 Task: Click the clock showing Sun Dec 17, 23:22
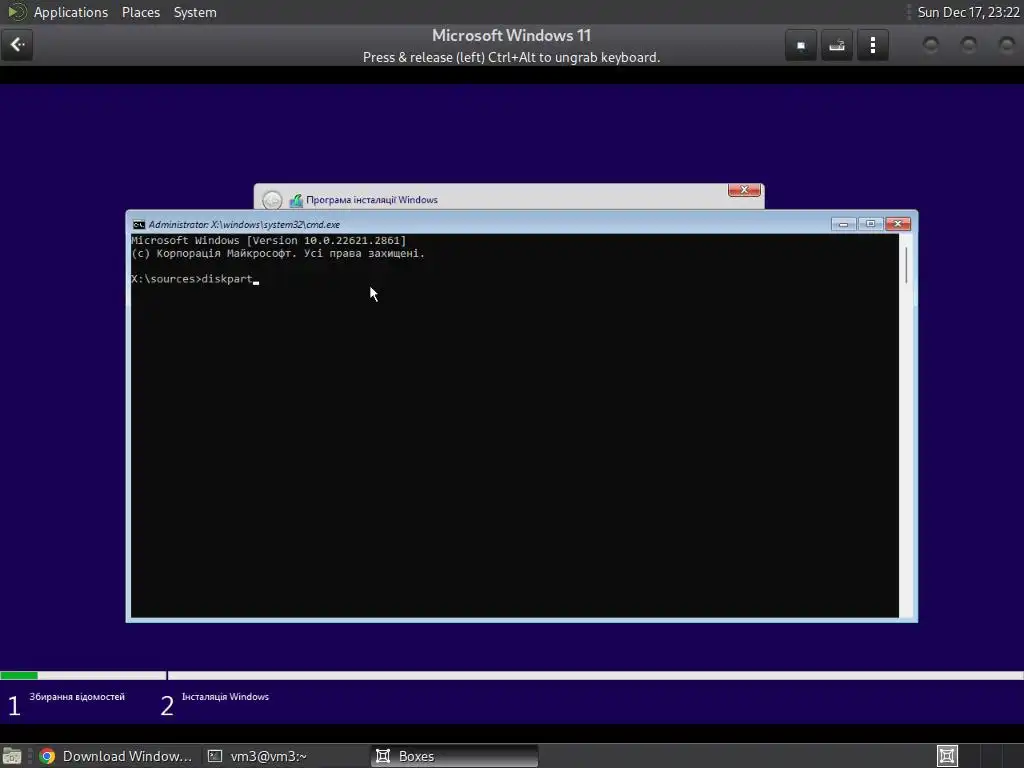point(968,12)
